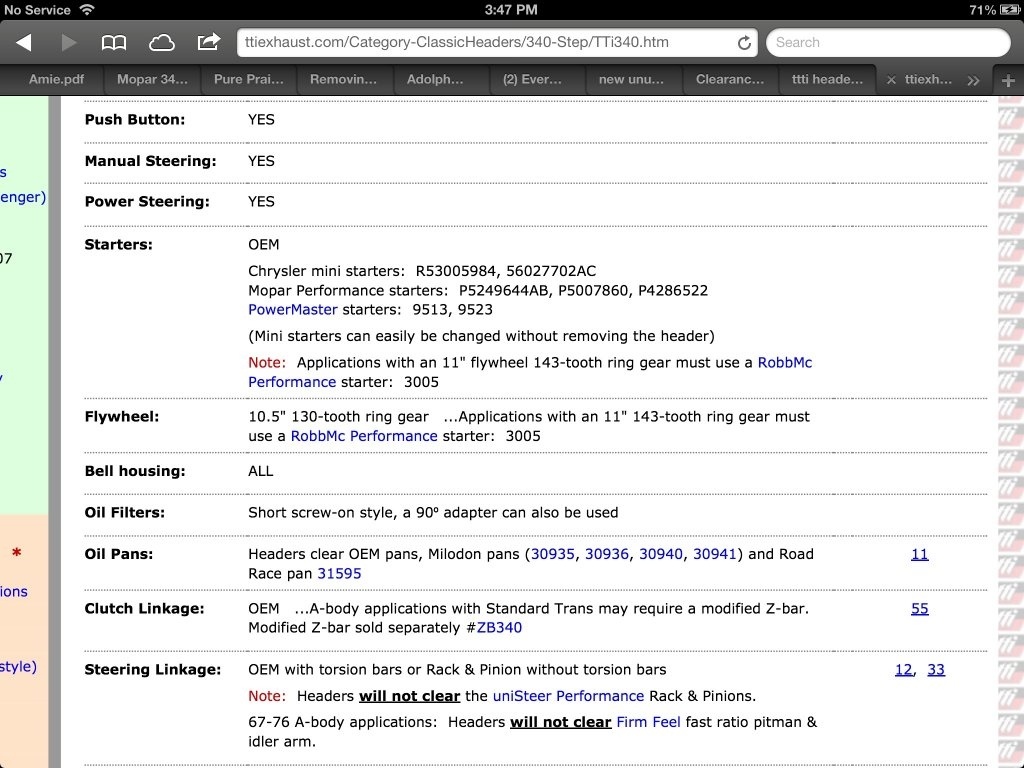Screen dimensions: 1024x768
Task: Open note 55 for Clutch Linkage
Action: (x=919, y=608)
